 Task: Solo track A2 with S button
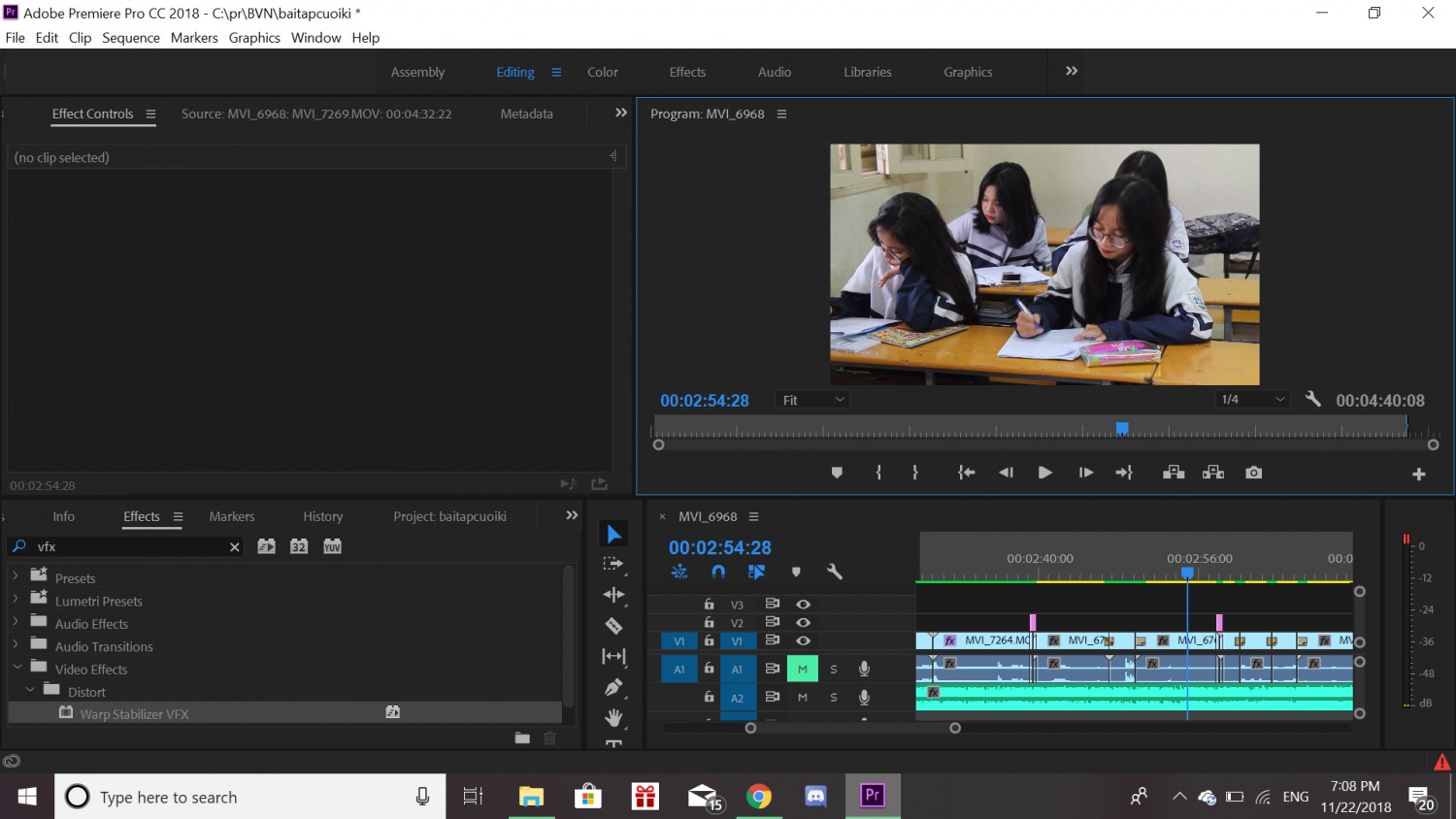coord(834,697)
